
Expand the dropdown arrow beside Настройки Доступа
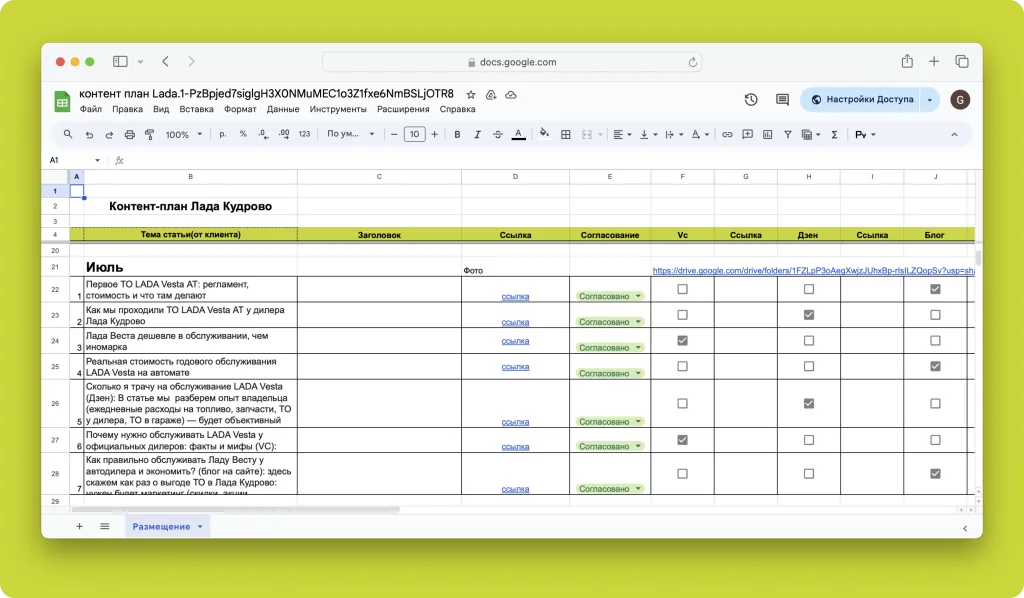pos(929,100)
